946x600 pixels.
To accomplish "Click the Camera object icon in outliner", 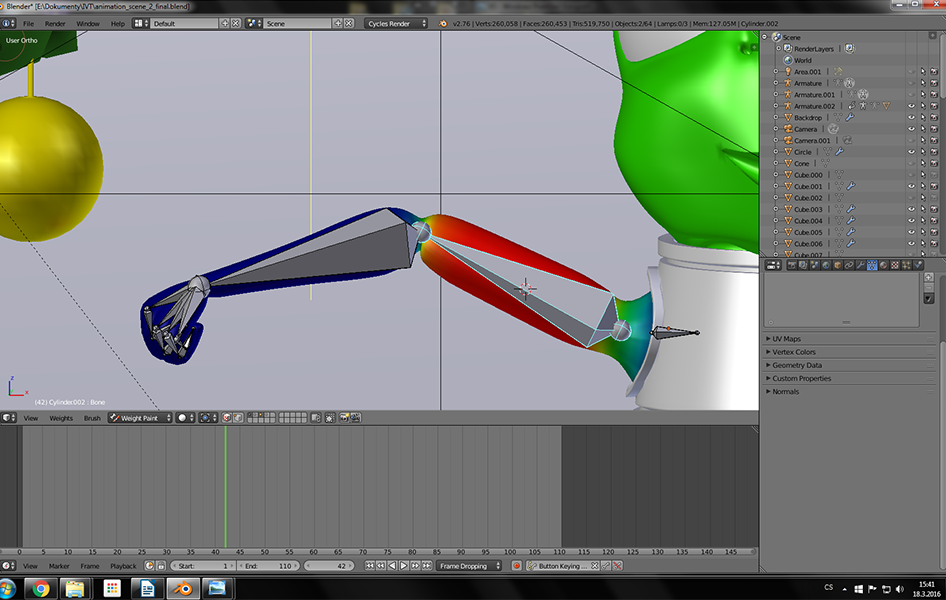I will tap(787, 129).
